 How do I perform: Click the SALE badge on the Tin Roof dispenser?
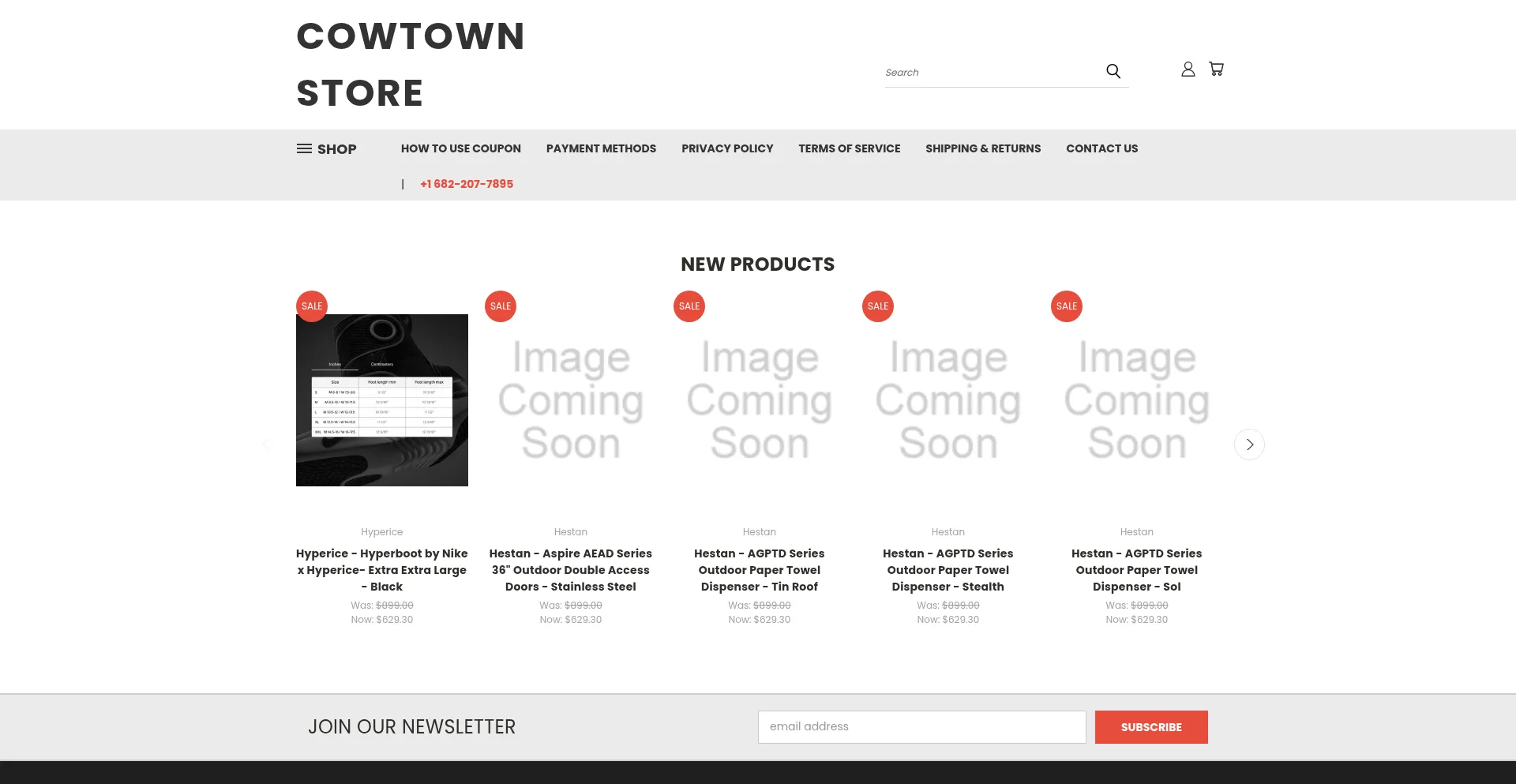tap(689, 306)
